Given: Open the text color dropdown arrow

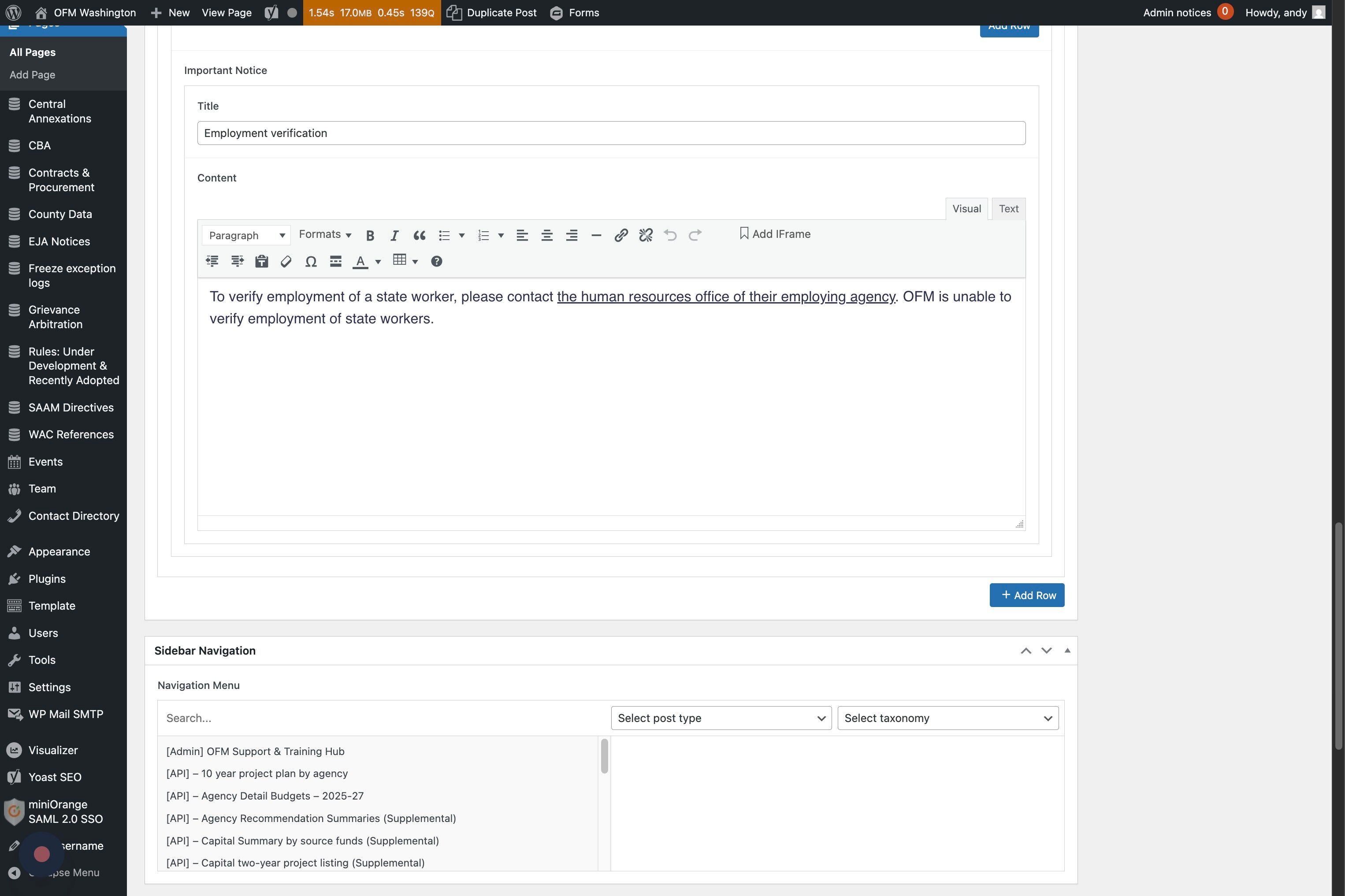Looking at the screenshot, I should tap(378, 262).
